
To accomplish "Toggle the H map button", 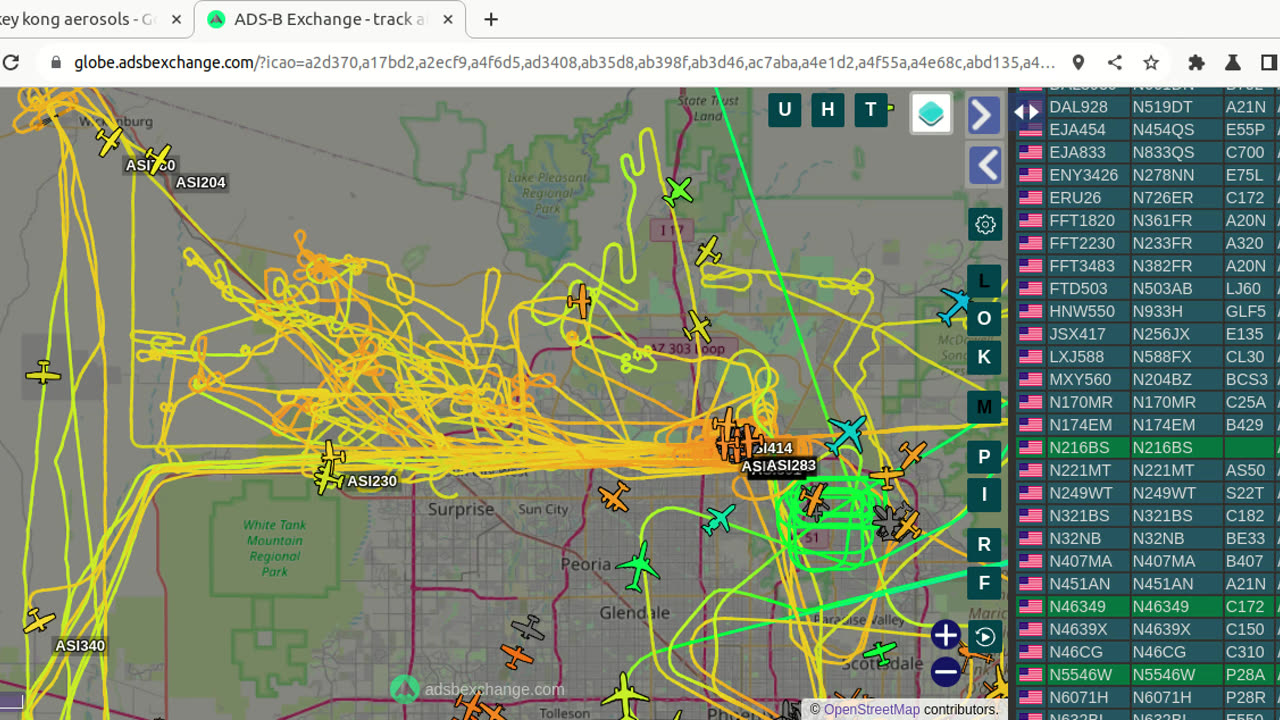I will pyautogui.click(x=828, y=110).
